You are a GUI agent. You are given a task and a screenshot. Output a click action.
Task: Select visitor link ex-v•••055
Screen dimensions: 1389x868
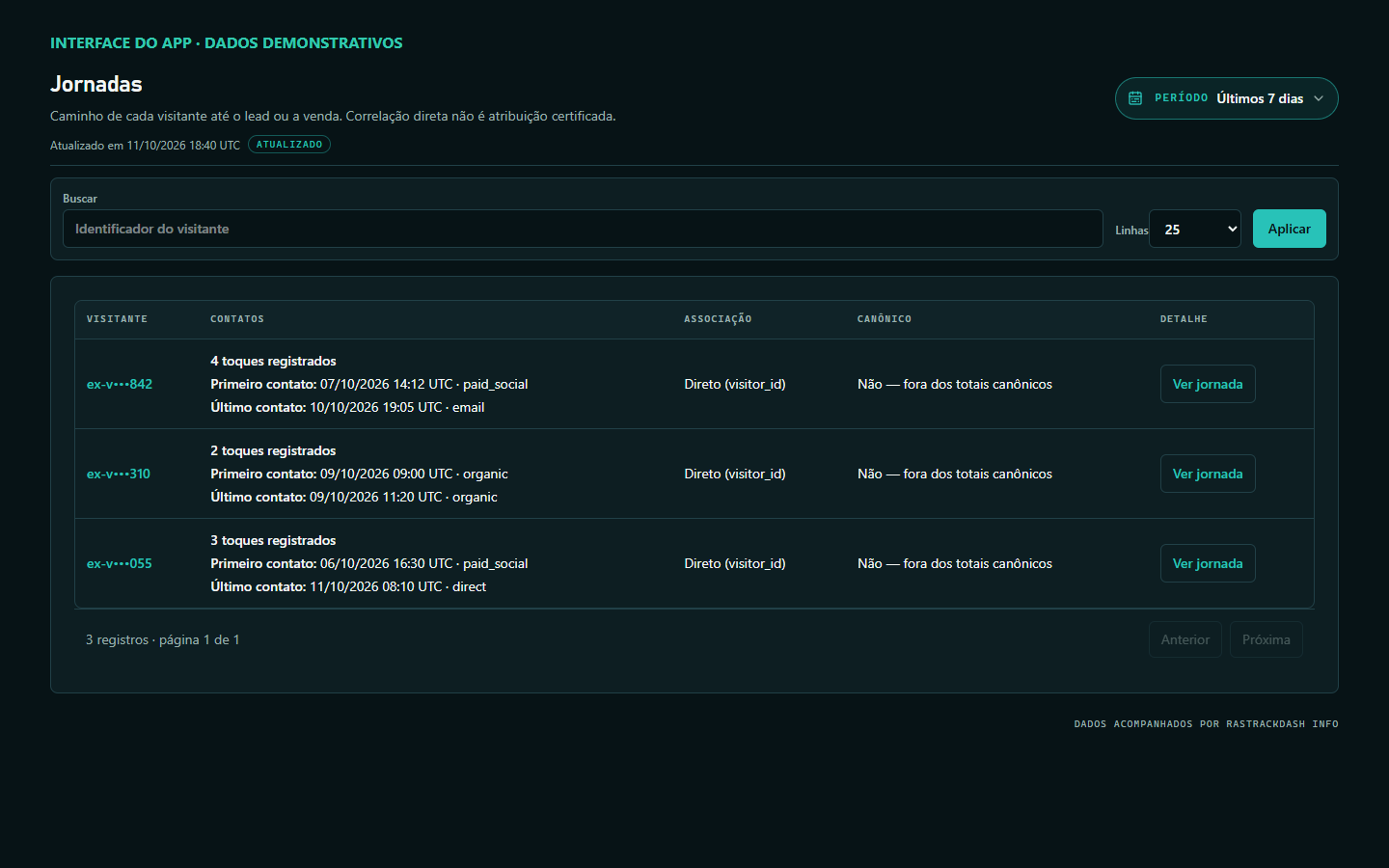coord(120,563)
